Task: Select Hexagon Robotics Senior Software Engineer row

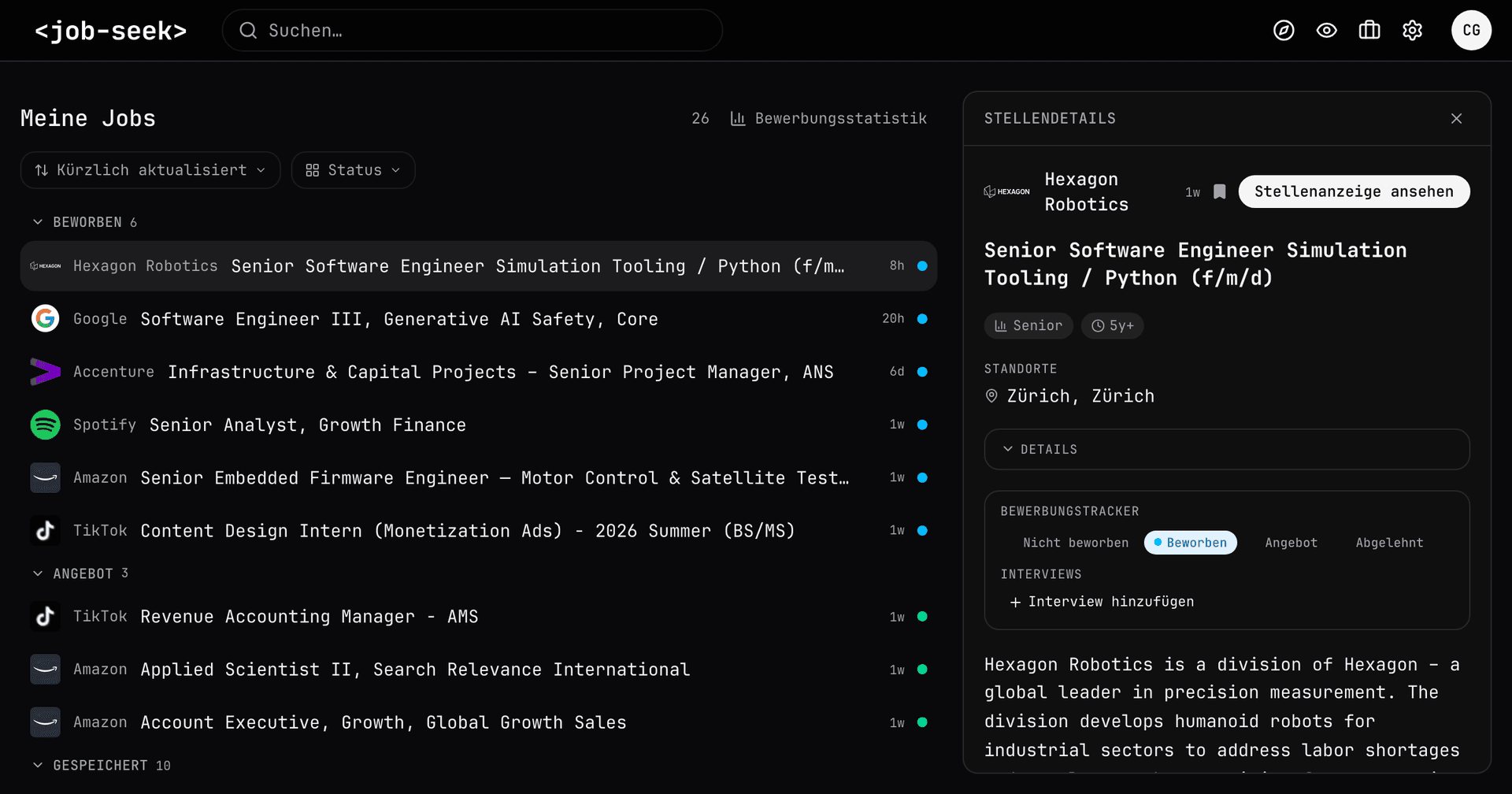Action: [479, 265]
